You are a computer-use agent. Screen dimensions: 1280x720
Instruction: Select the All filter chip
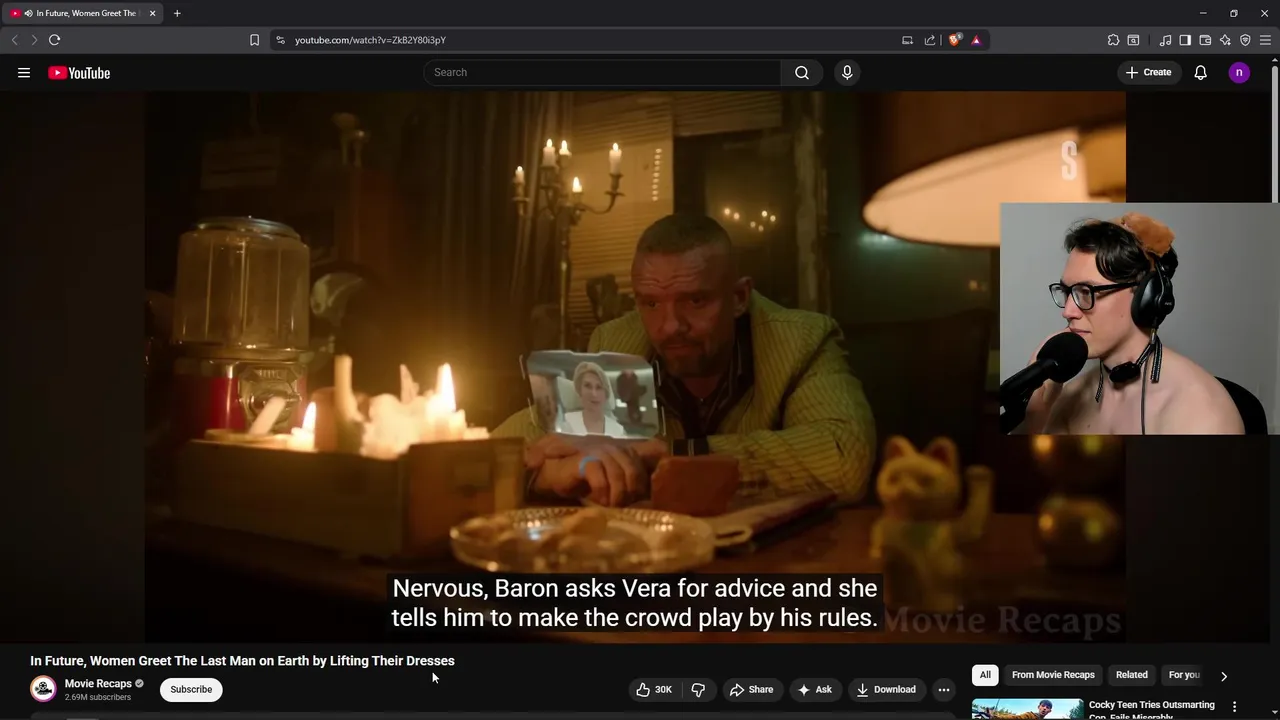[x=985, y=675]
